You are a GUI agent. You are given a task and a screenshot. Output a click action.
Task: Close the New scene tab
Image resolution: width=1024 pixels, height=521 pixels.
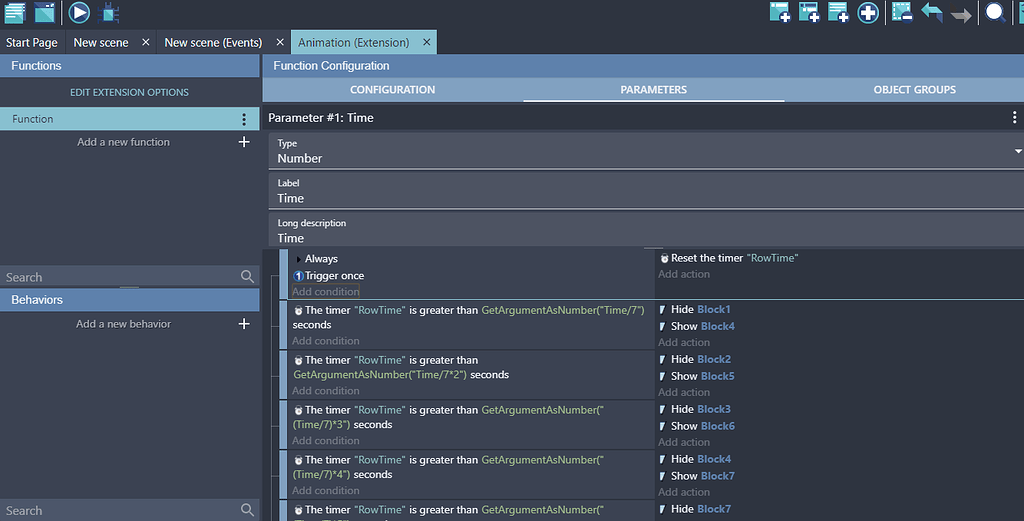coord(146,42)
